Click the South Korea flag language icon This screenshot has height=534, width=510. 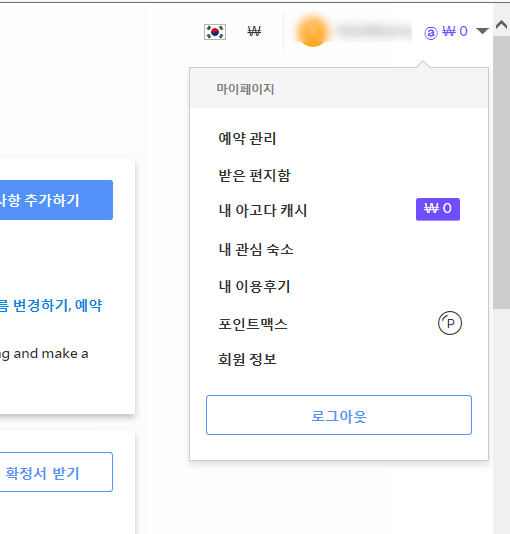pos(215,32)
